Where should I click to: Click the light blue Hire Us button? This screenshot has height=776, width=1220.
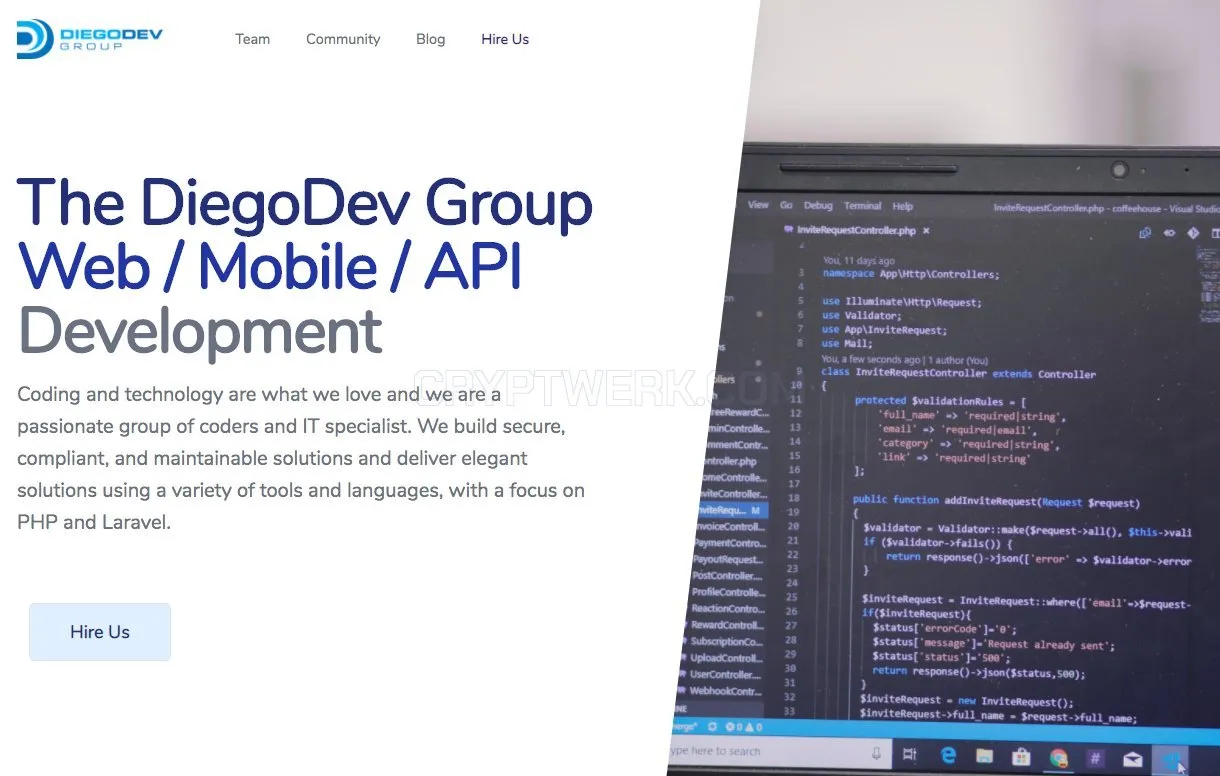(x=100, y=632)
